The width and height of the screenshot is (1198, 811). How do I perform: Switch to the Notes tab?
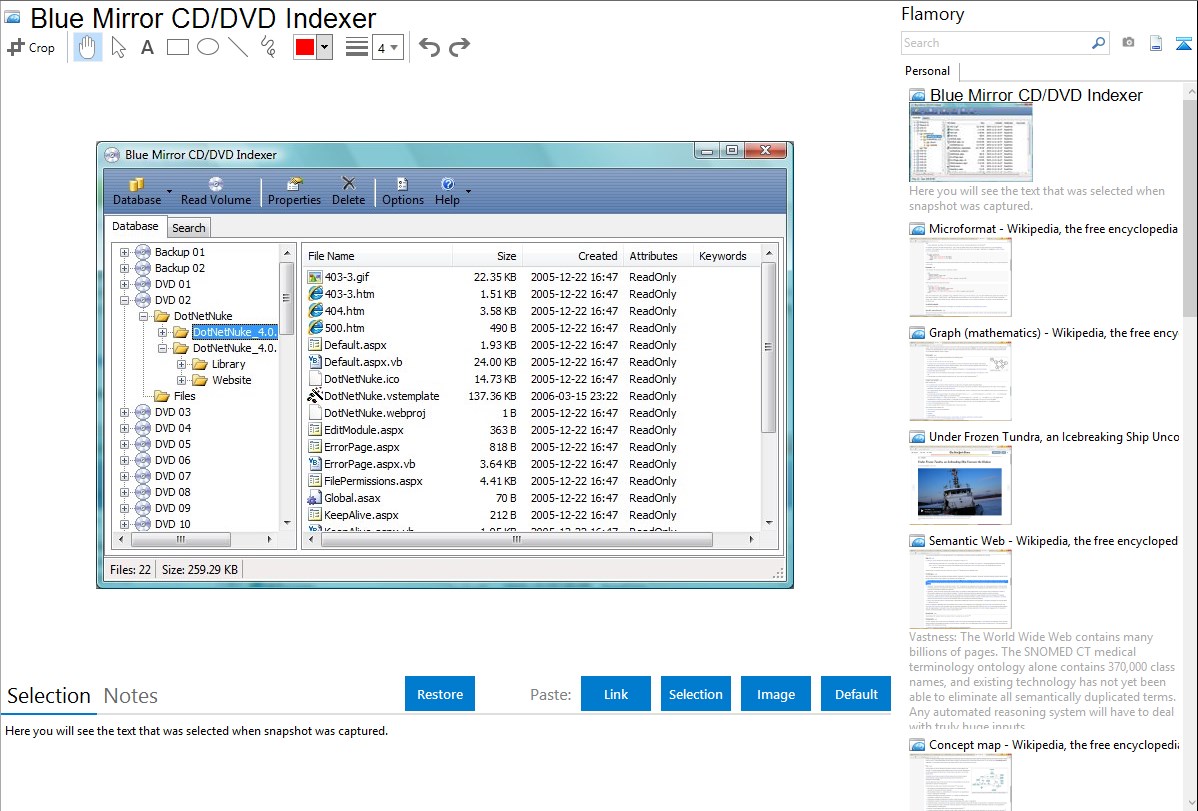pyautogui.click(x=131, y=696)
